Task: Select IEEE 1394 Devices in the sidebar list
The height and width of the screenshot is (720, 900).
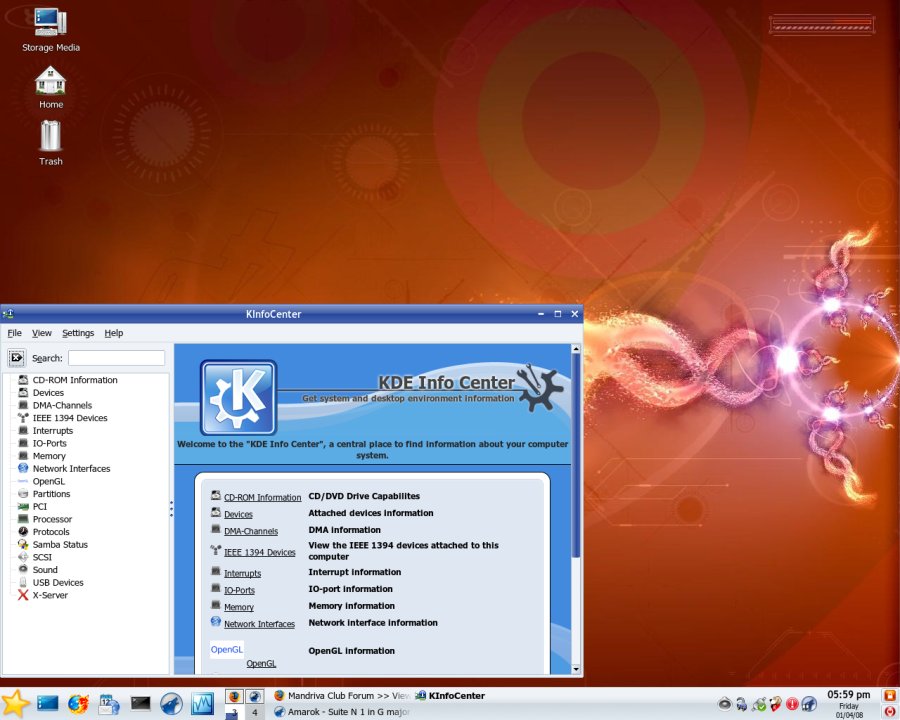Action: (x=69, y=418)
